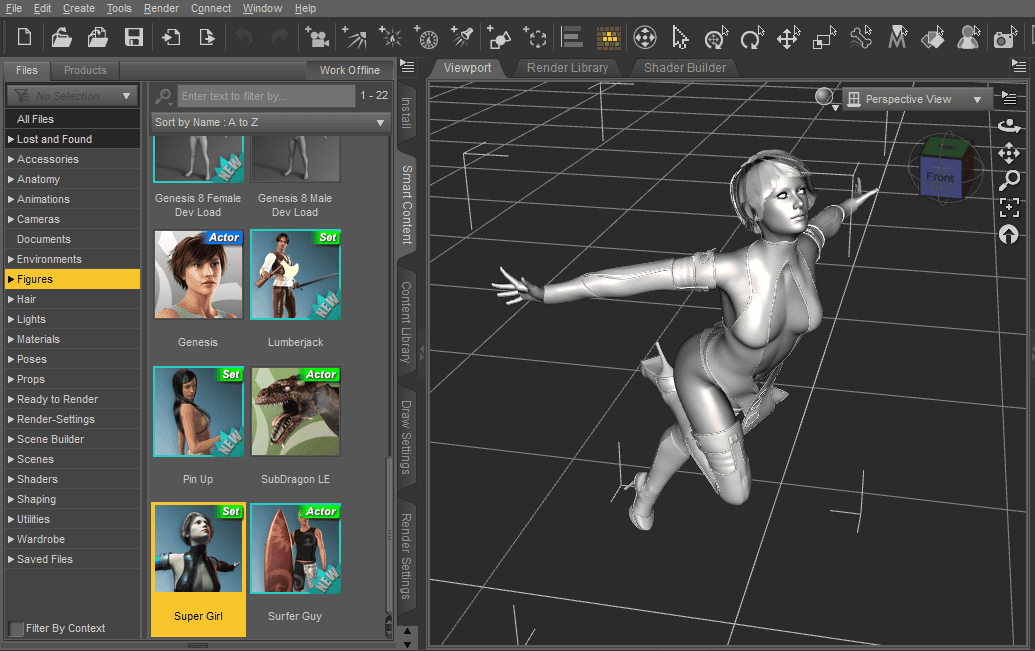The image size is (1035, 651).
Task: Open a scene file with the Open icon
Action: click(x=60, y=38)
